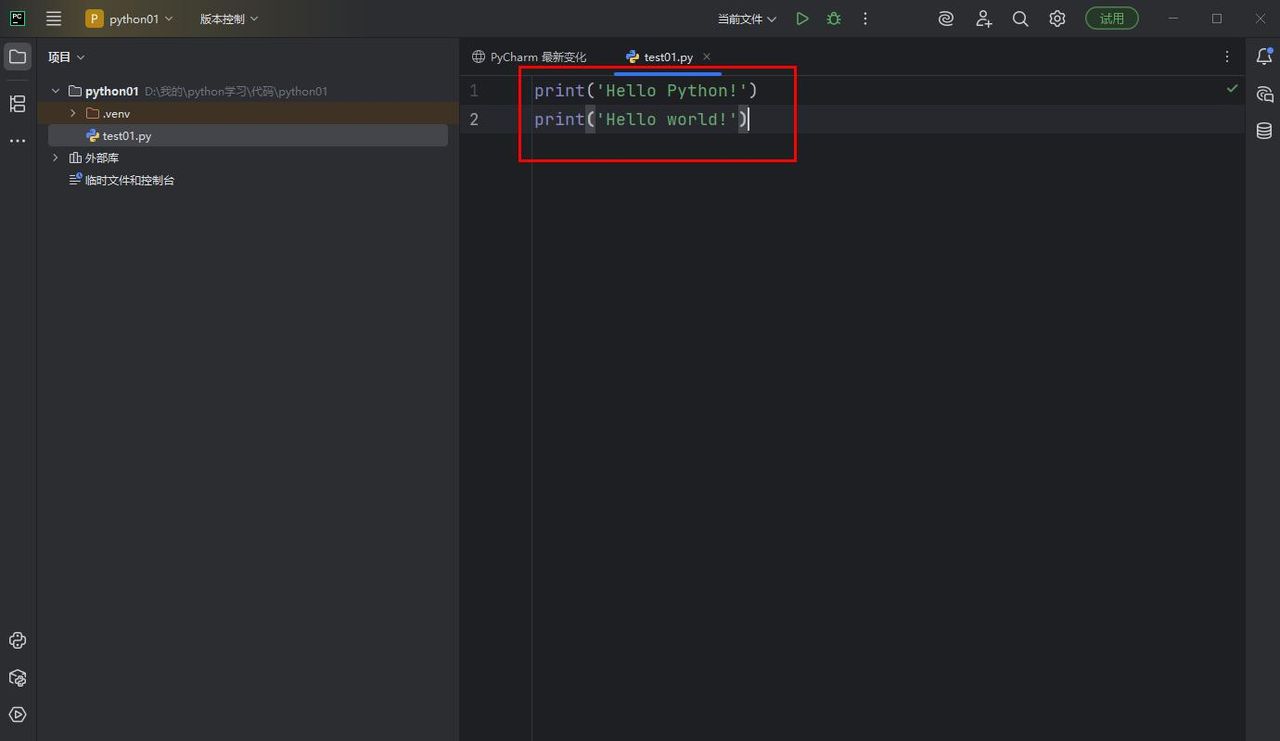Open the Python Packages tool icon
1280x741 pixels.
[x=17, y=678]
